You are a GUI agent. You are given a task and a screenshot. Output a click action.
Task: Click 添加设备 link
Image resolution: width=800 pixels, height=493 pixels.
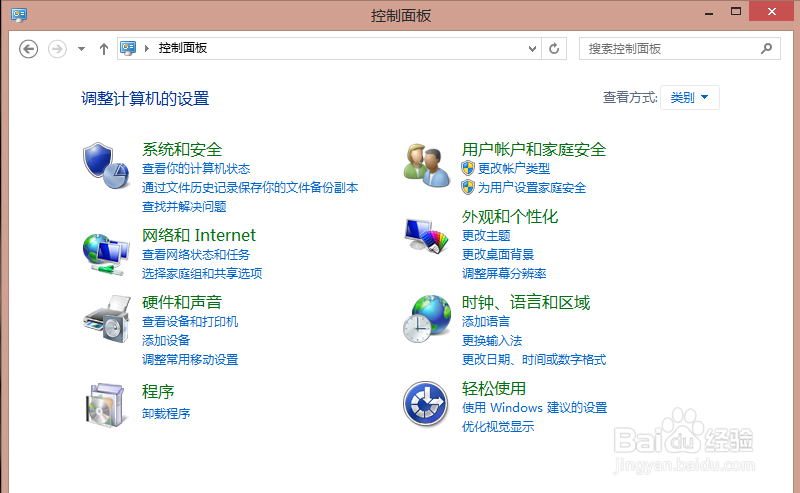point(166,340)
